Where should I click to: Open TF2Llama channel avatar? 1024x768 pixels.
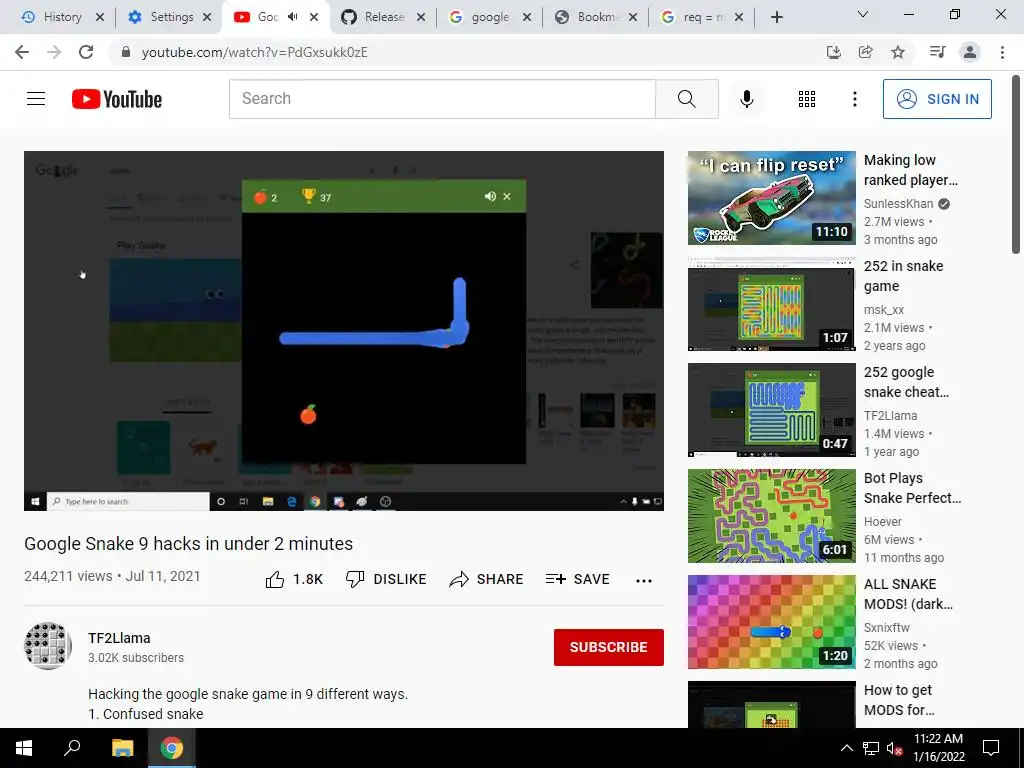[48, 646]
